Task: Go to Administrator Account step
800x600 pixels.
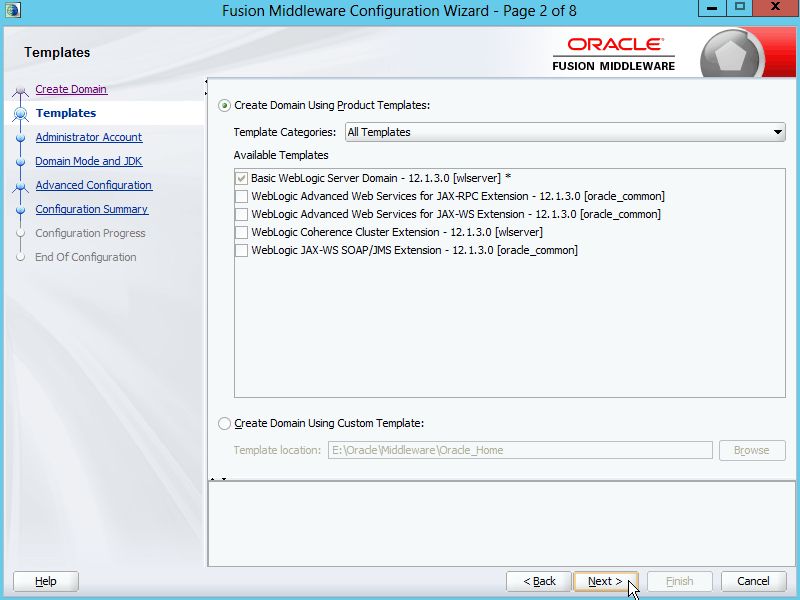Action: point(88,137)
